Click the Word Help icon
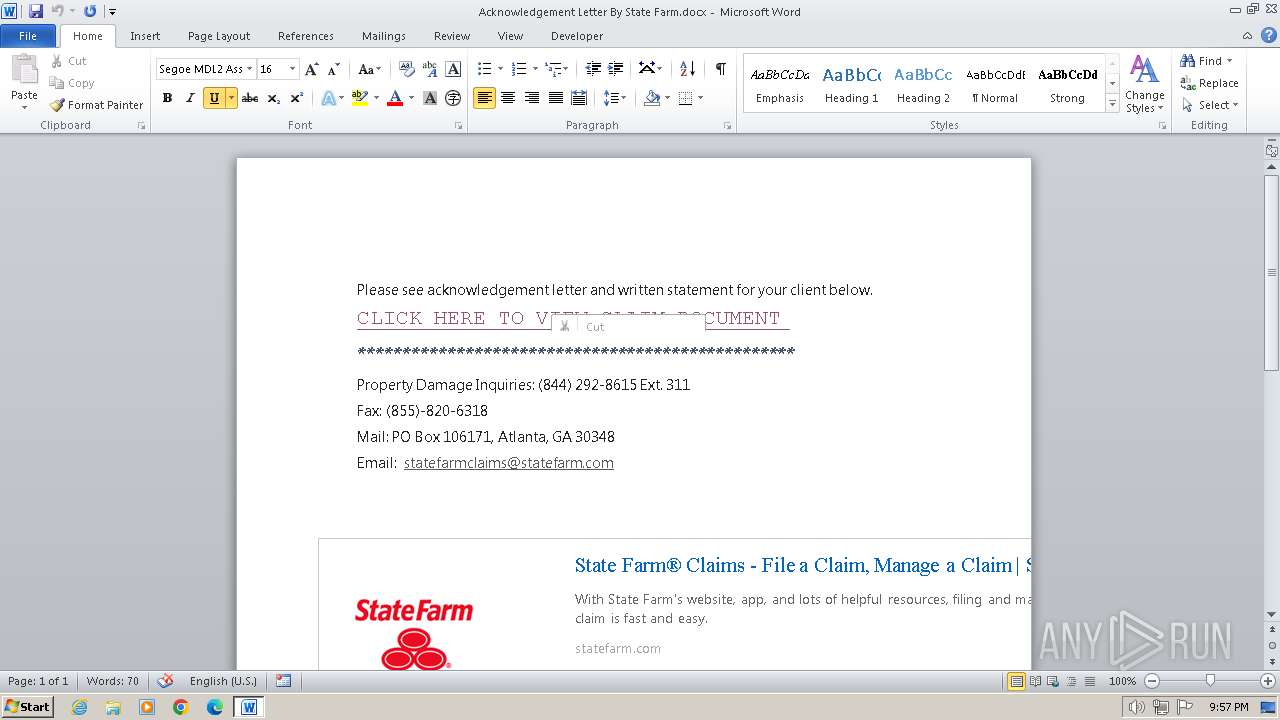 point(1268,35)
